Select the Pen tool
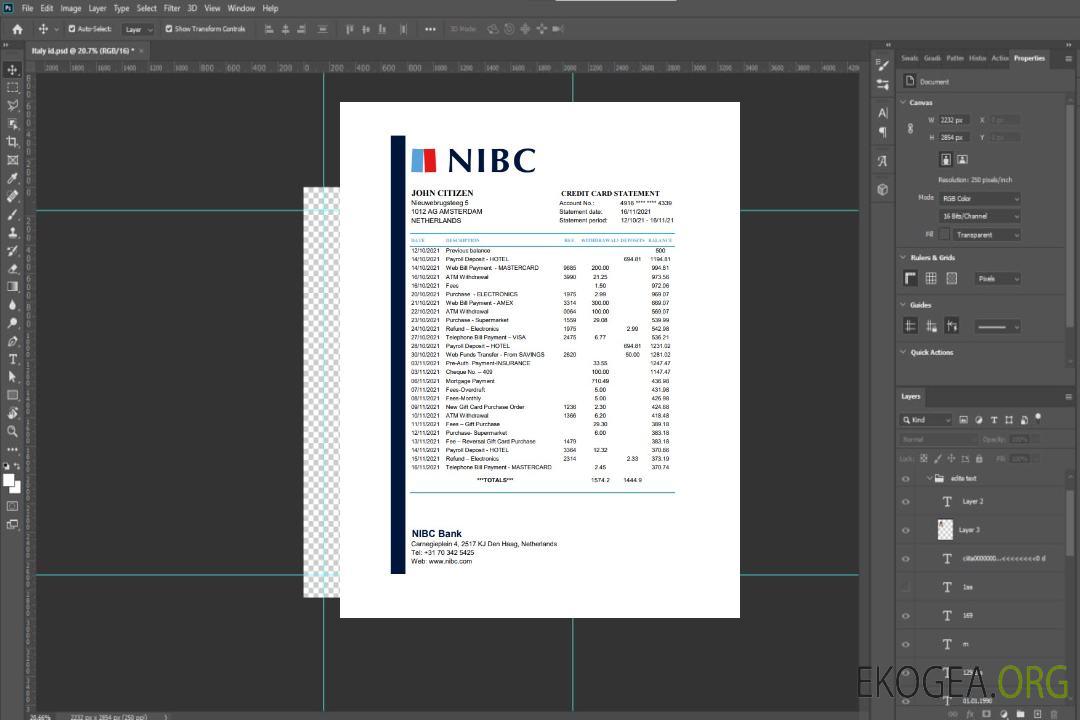The image size is (1080, 720). (12, 341)
